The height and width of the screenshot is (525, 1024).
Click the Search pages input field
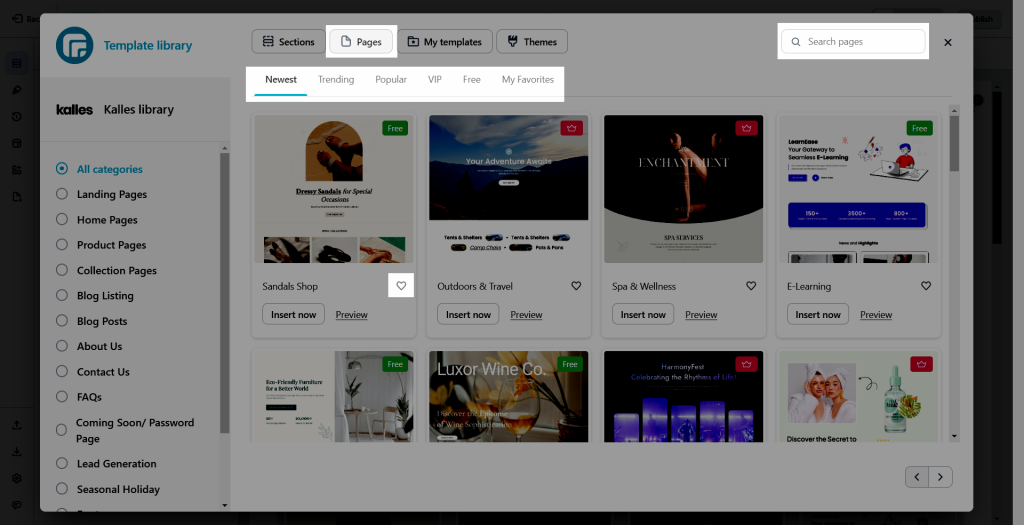[853, 42]
